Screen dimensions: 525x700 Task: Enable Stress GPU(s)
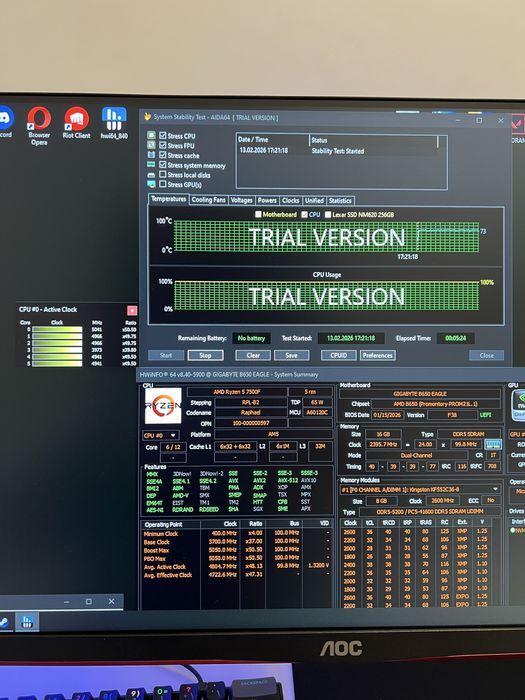coord(163,184)
